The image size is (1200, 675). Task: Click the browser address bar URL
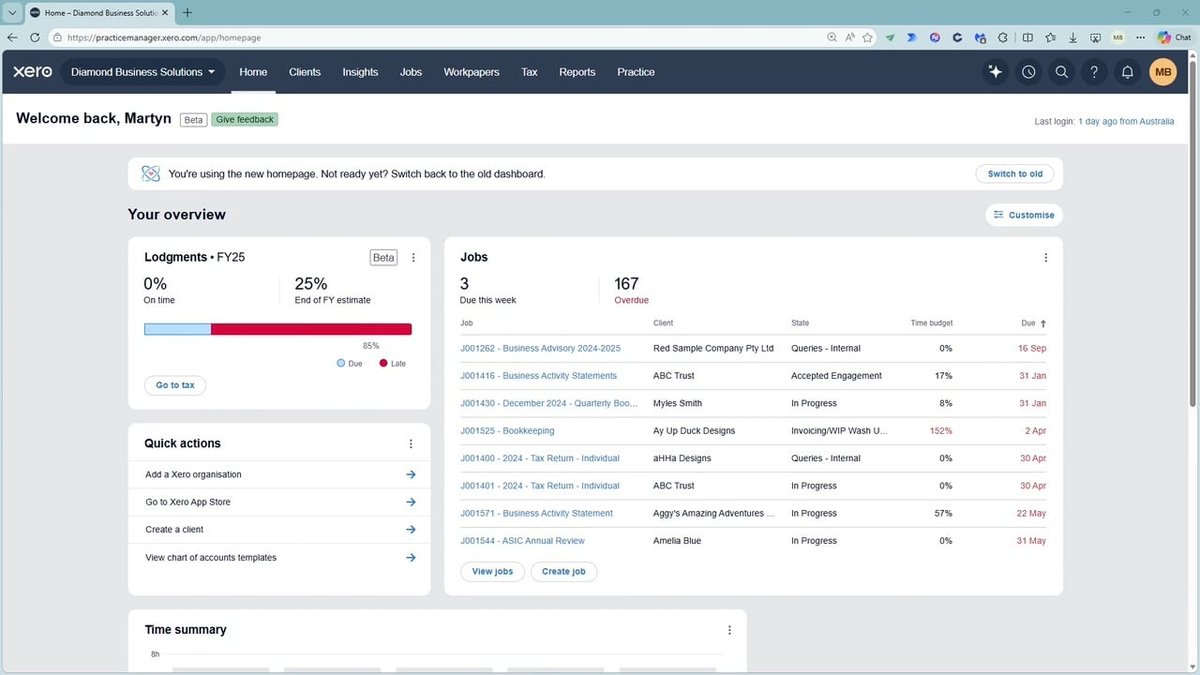[x=165, y=37]
